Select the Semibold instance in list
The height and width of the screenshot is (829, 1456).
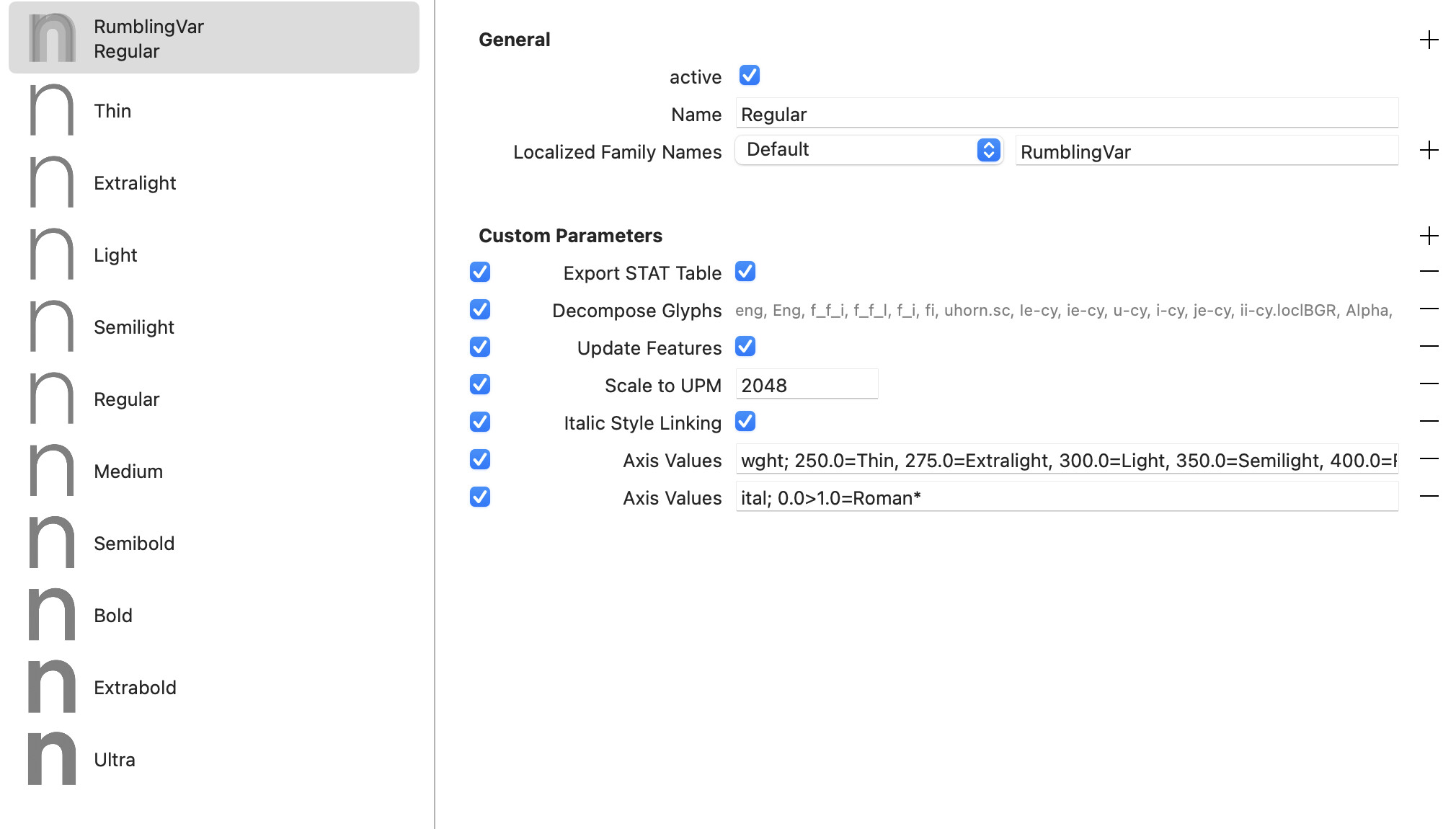pos(134,544)
